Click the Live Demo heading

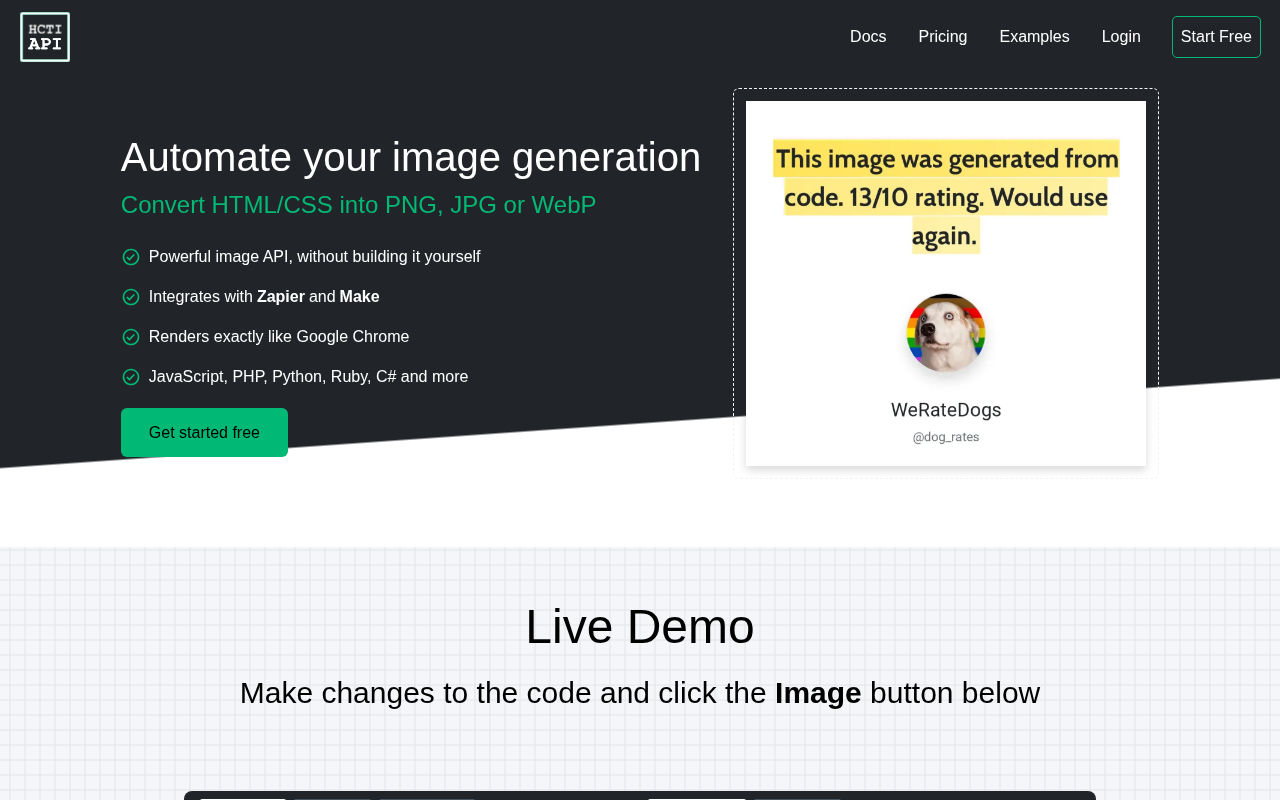(640, 627)
